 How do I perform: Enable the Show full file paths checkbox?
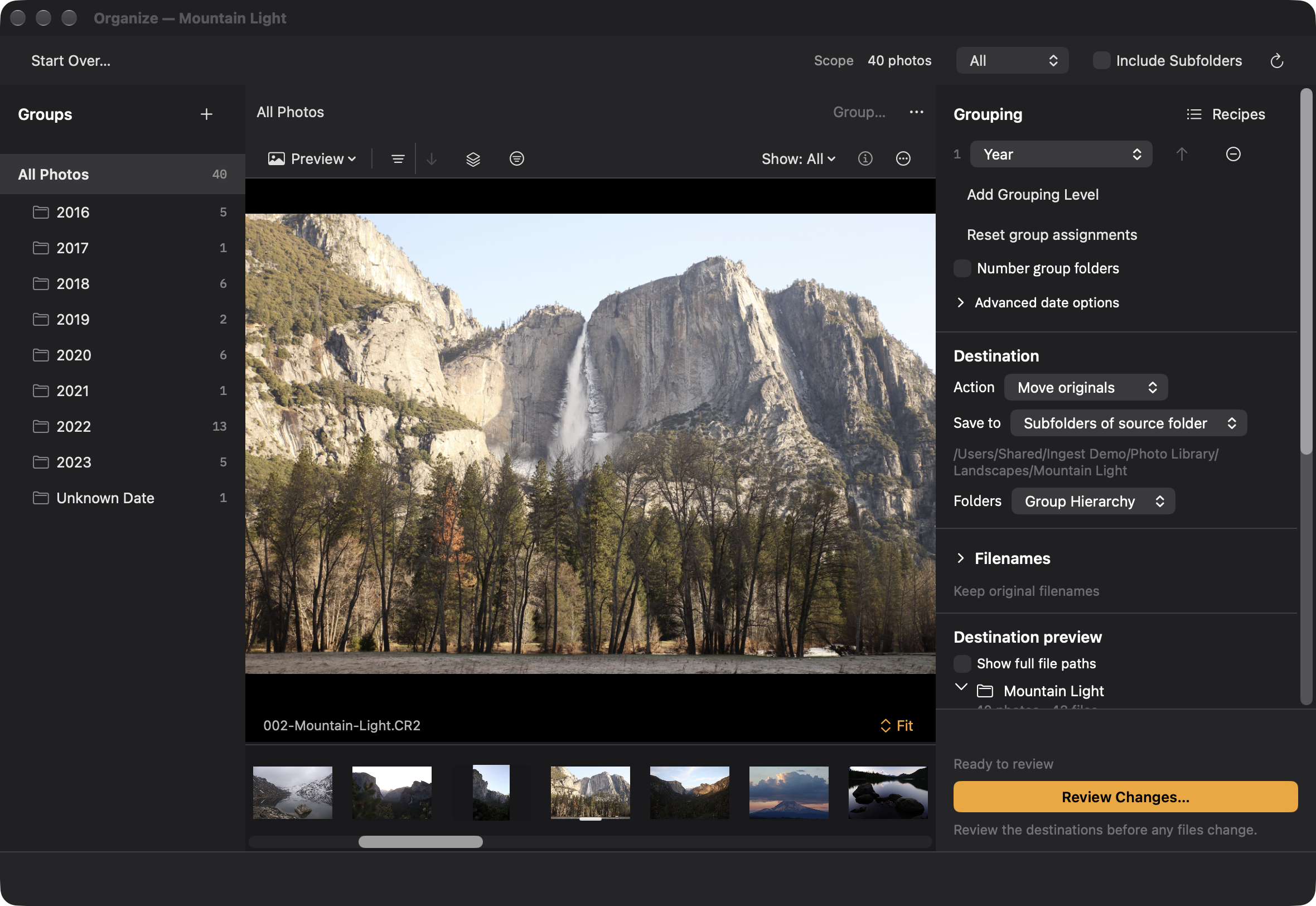coord(962,664)
